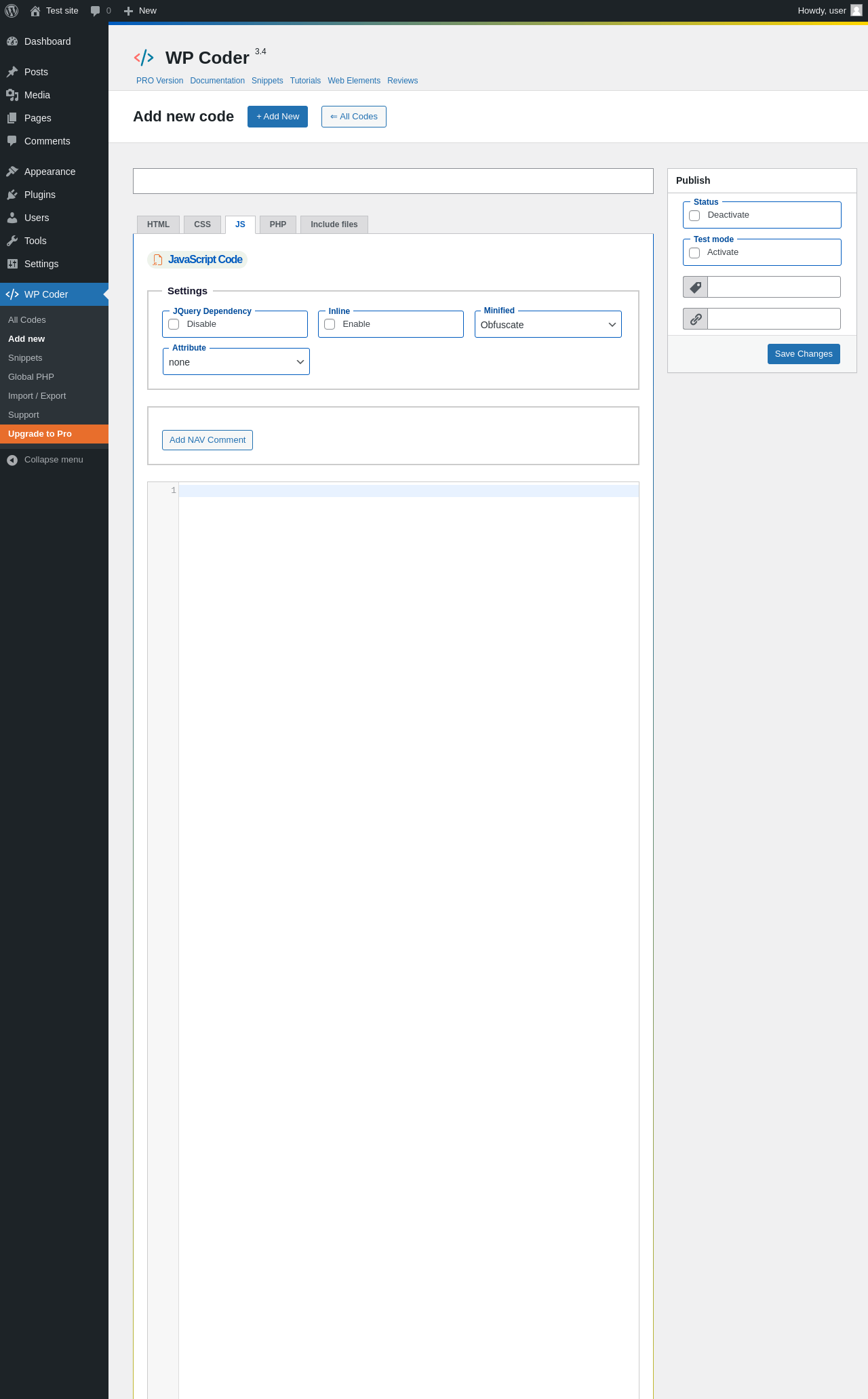Click the plus New icon in admin bar
Viewport: 868px width, 1399px height.
pyautogui.click(x=128, y=11)
